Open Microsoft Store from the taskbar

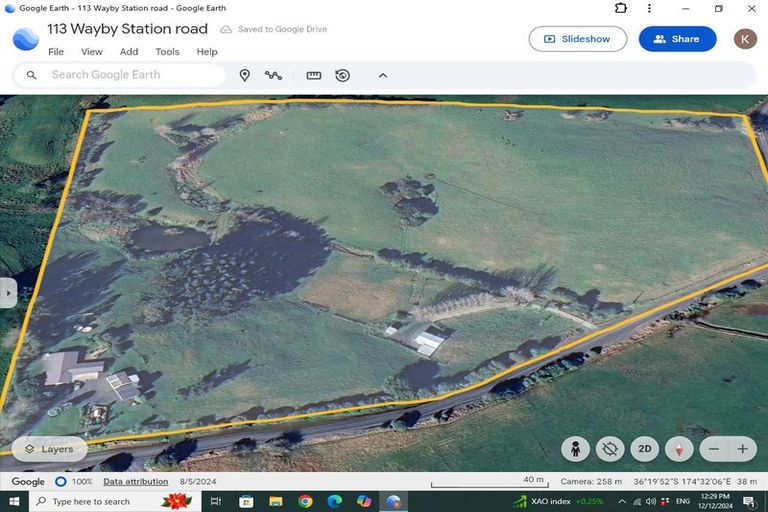[246, 502]
